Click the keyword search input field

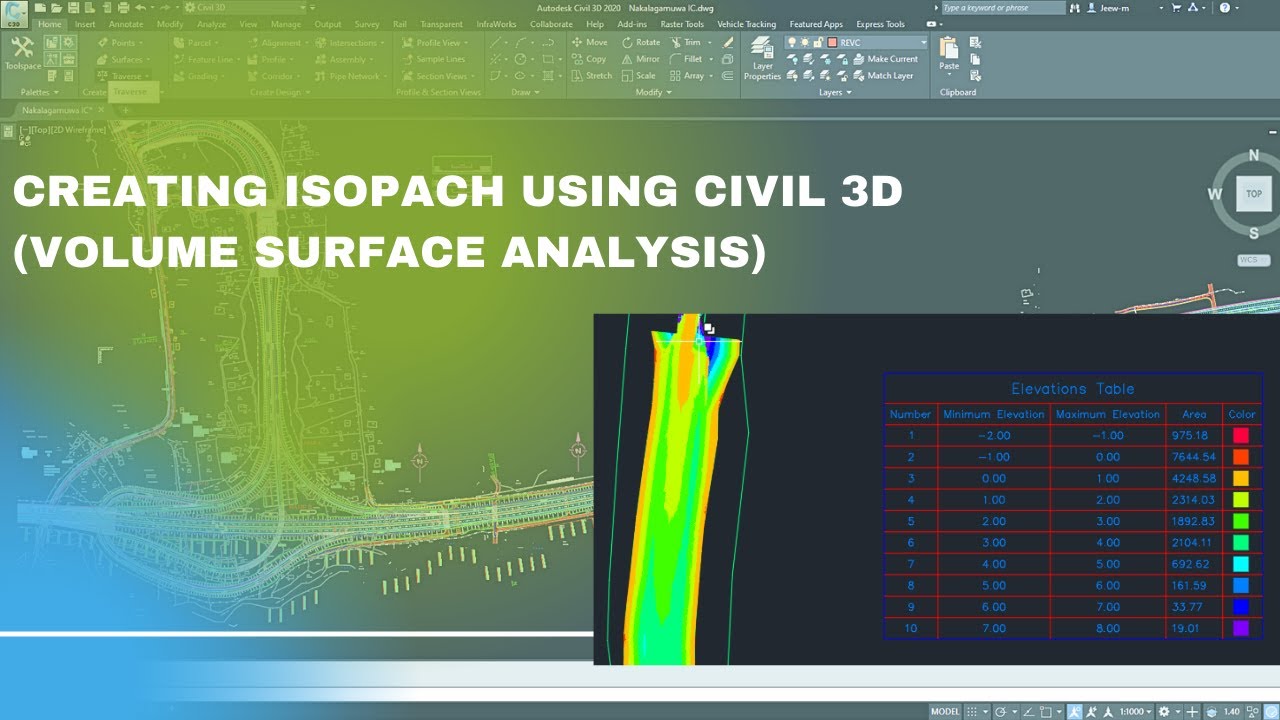point(1003,8)
